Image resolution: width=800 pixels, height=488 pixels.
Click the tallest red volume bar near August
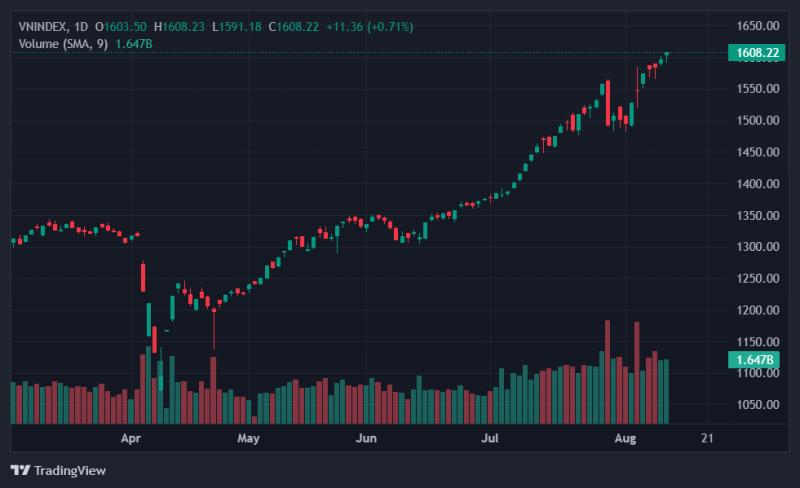(607, 372)
